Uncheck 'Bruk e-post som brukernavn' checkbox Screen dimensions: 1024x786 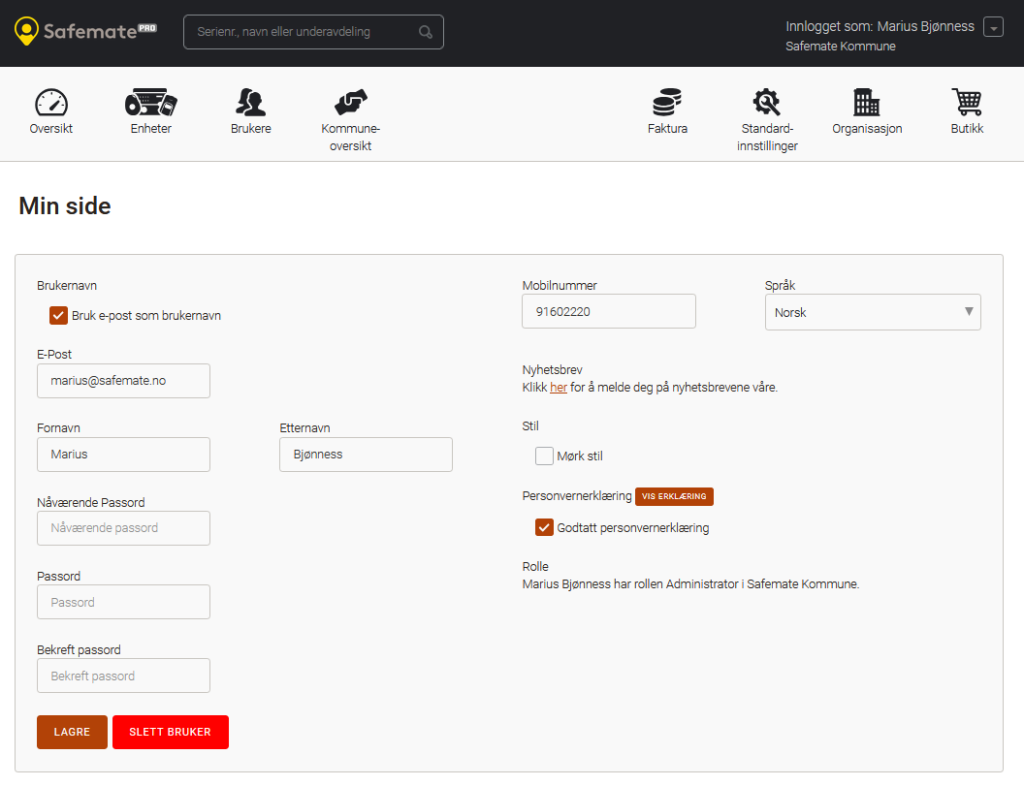(x=58, y=316)
